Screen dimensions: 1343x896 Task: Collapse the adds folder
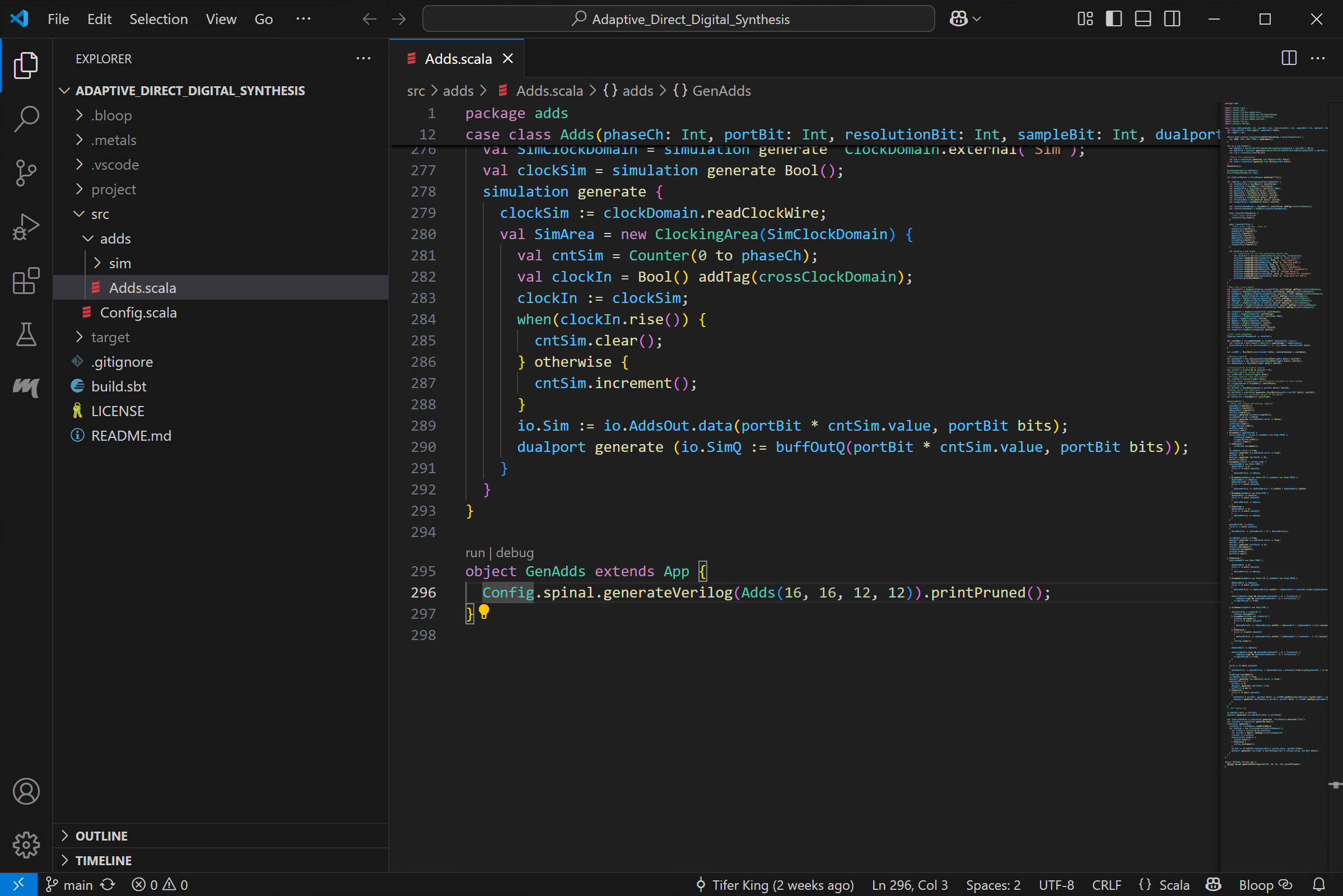88,239
